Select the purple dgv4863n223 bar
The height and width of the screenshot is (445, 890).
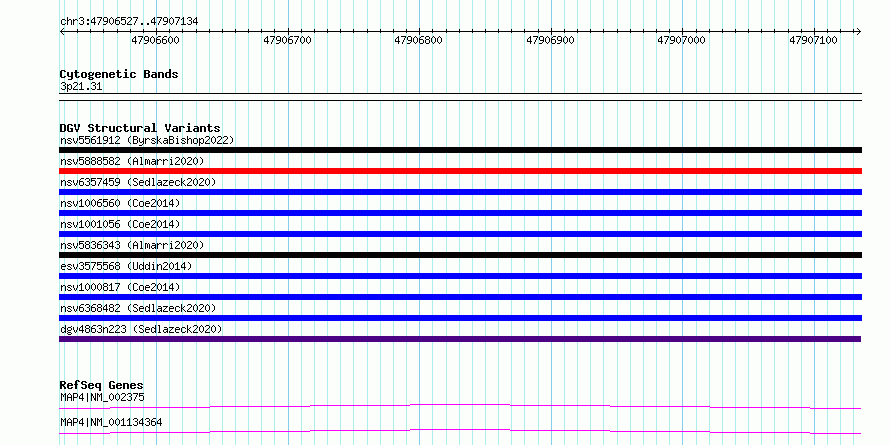point(460,339)
